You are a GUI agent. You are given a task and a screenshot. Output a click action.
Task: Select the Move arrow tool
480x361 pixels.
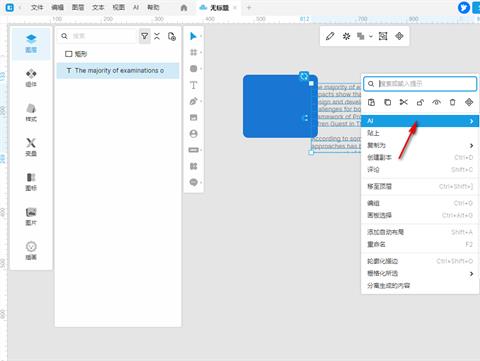193,36
